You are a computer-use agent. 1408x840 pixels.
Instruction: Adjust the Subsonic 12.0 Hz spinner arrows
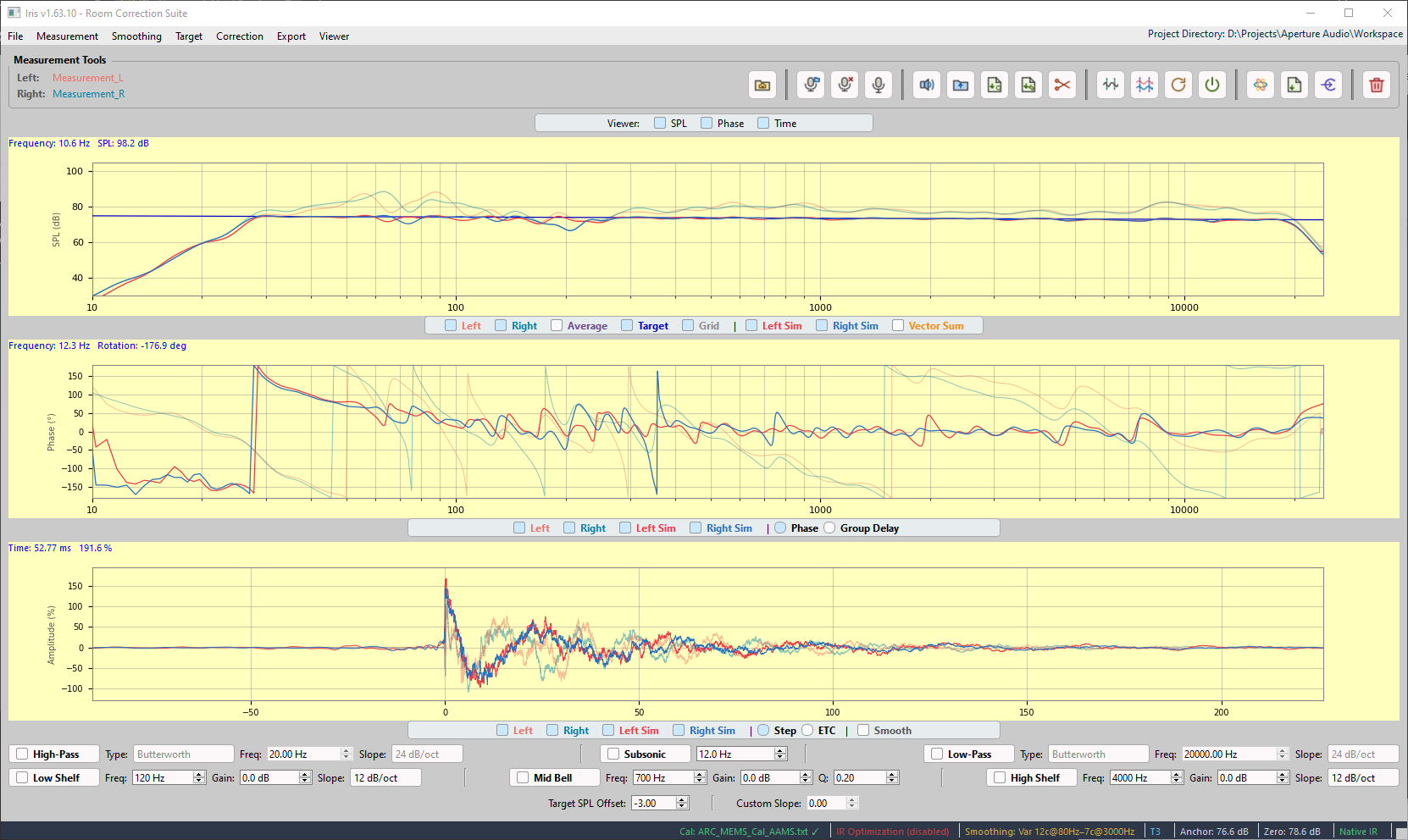(x=780, y=754)
